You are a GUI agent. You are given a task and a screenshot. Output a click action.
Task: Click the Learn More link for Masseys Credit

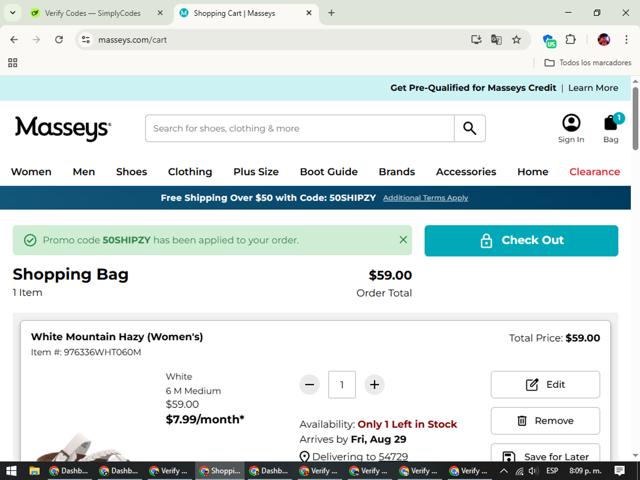pos(593,88)
